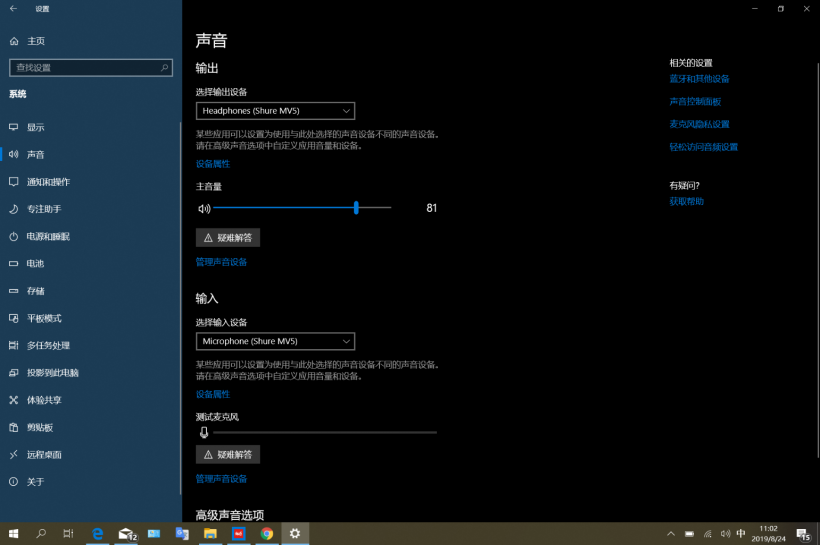The image size is (820, 545).
Task: Click the microphone icon under 测试麦克风
Action: (x=204, y=432)
